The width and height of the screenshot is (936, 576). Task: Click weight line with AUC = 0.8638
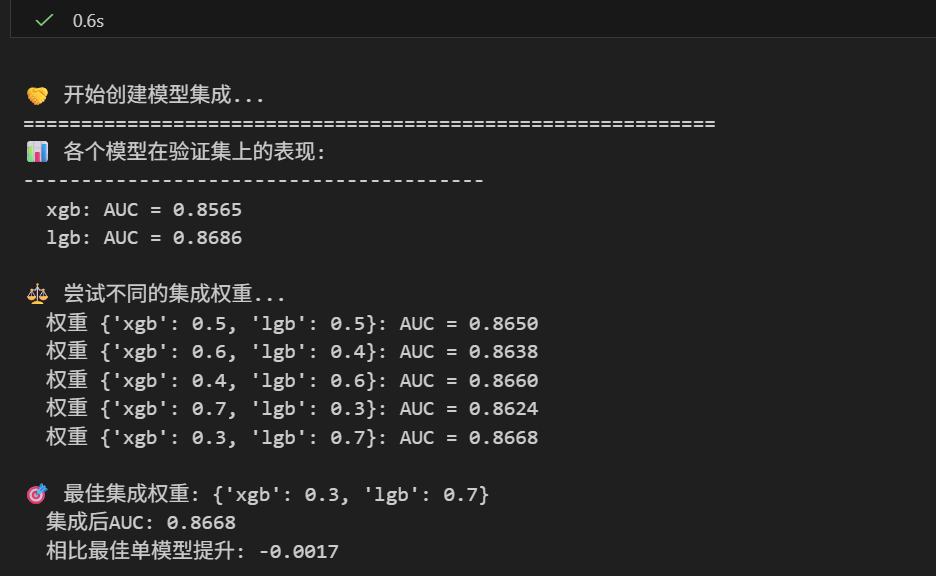[292, 351]
